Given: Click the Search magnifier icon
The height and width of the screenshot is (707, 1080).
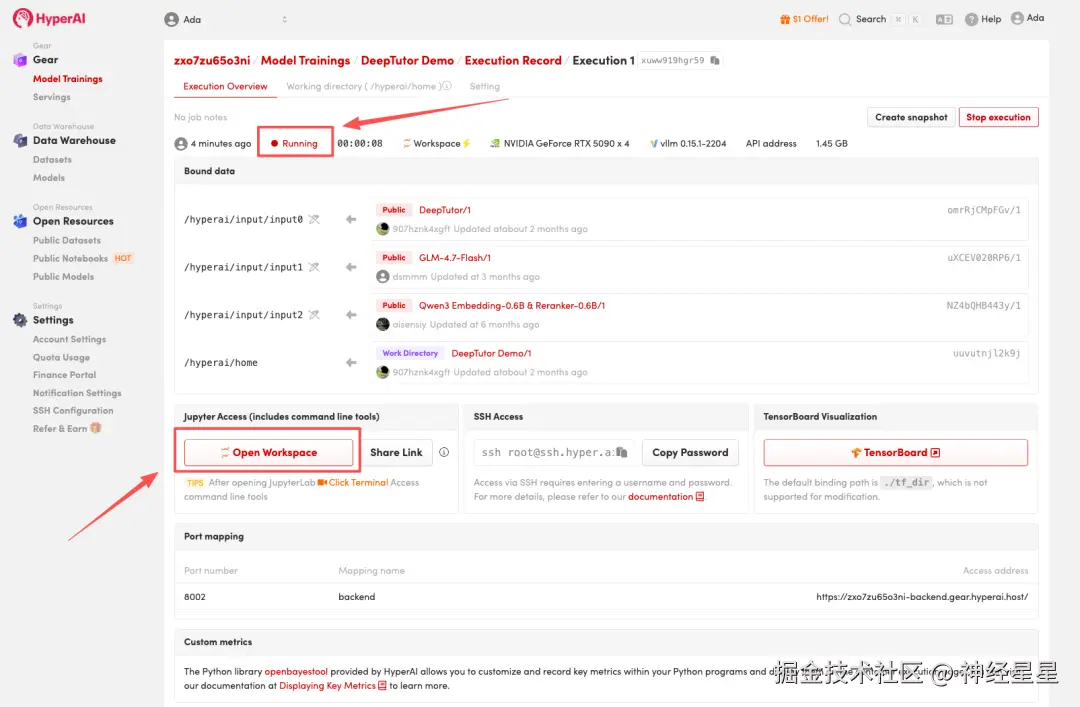Looking at the screenshot, I should [x=844, y=19].
